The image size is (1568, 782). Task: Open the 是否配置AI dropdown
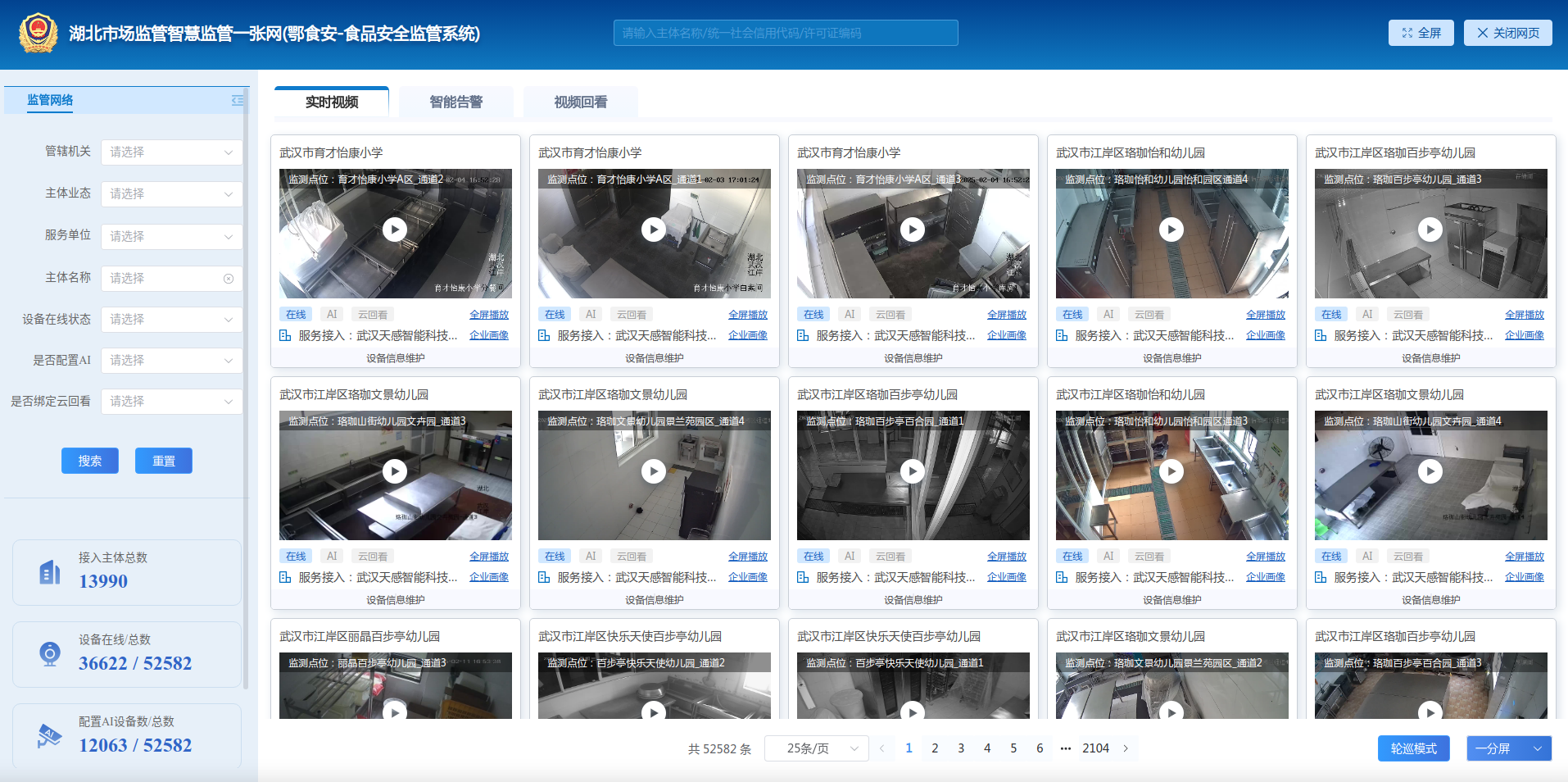click(172, 361)
